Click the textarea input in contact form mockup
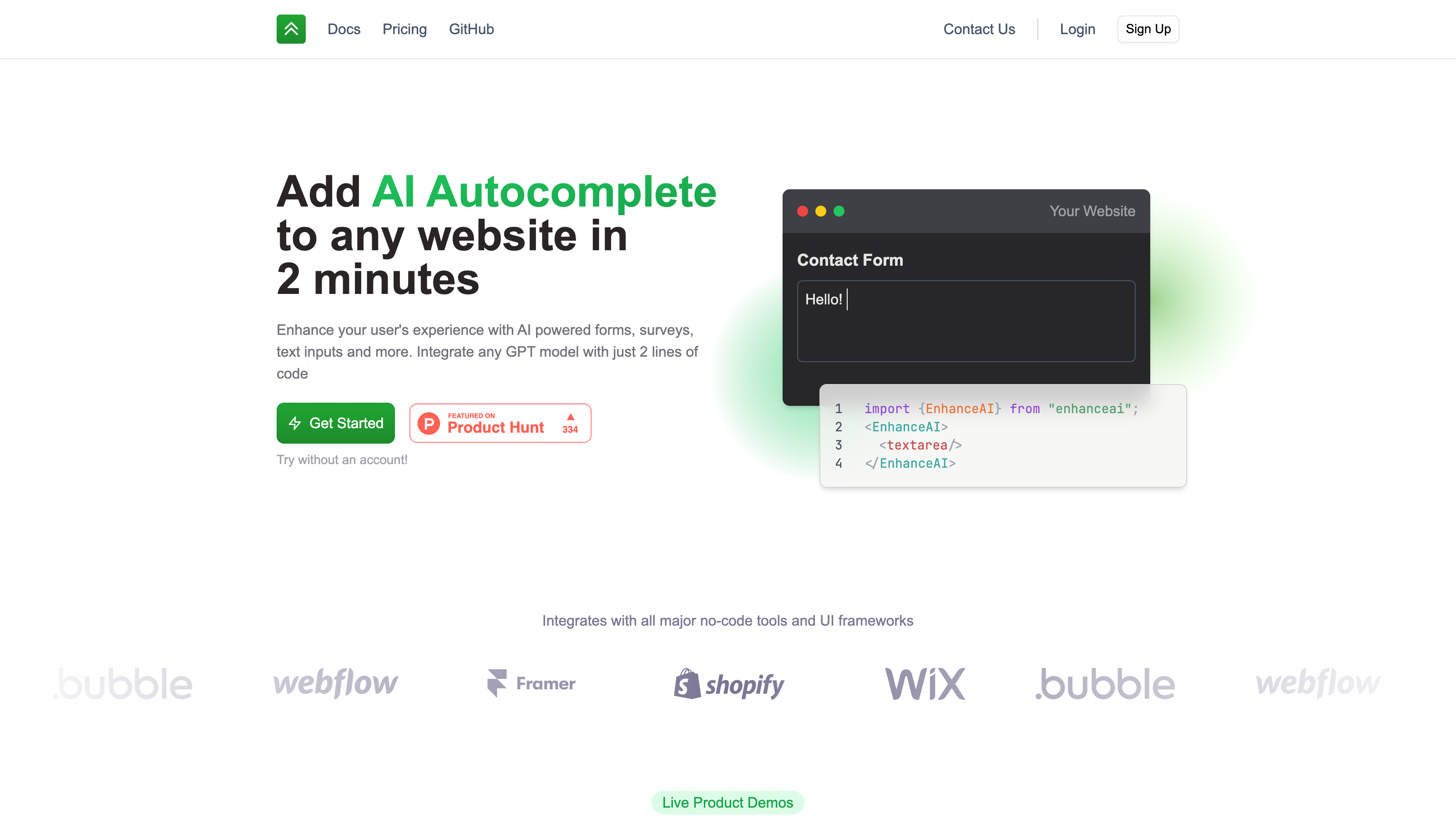The width and height of the screenshot is (1456, 819). point(966,321)
